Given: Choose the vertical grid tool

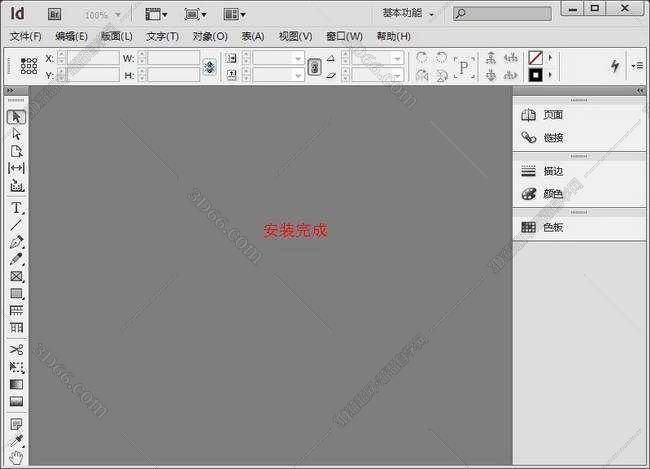Looking at the screenshot, I should point(16,328).
